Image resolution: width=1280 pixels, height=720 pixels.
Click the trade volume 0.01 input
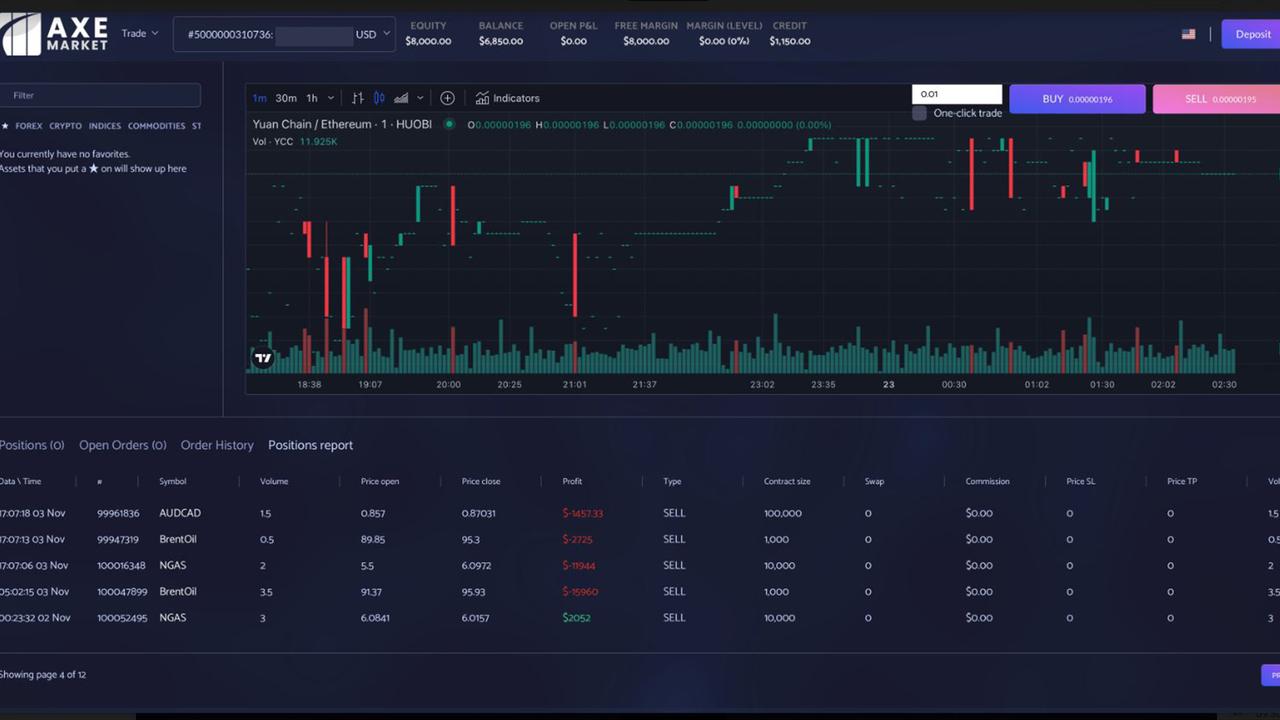(x=957, y=94)
